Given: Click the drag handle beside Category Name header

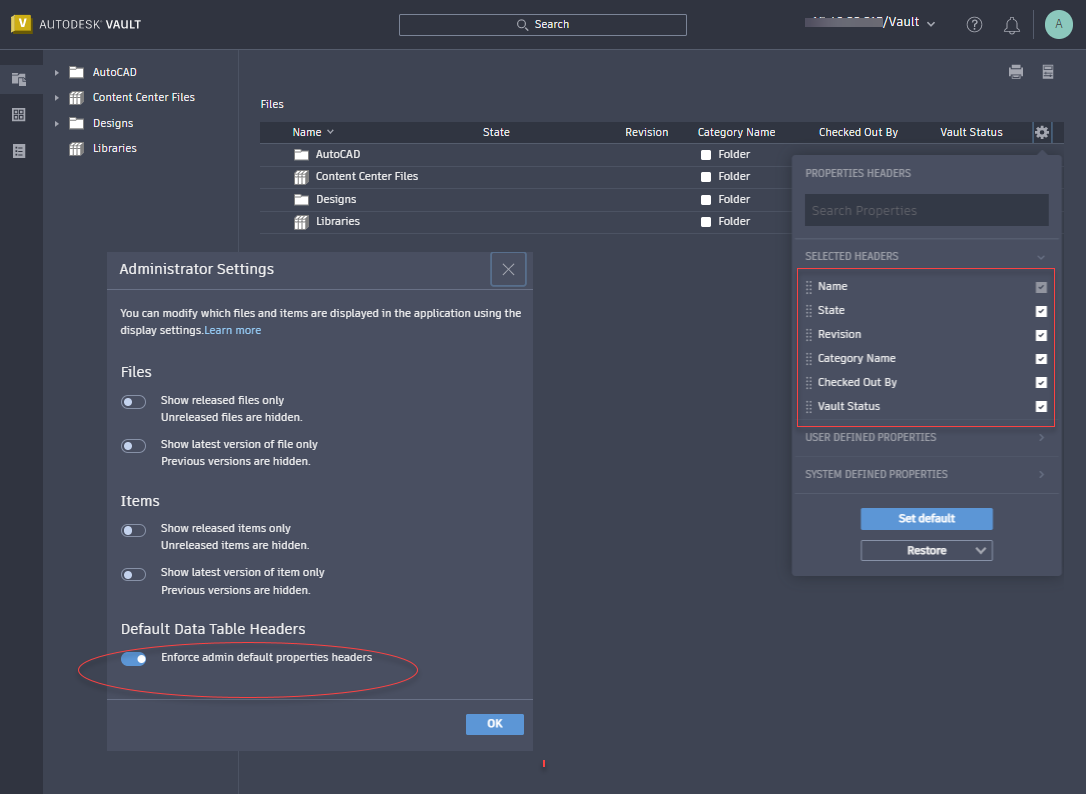Looking at the screenshot, I should point(808,359).
